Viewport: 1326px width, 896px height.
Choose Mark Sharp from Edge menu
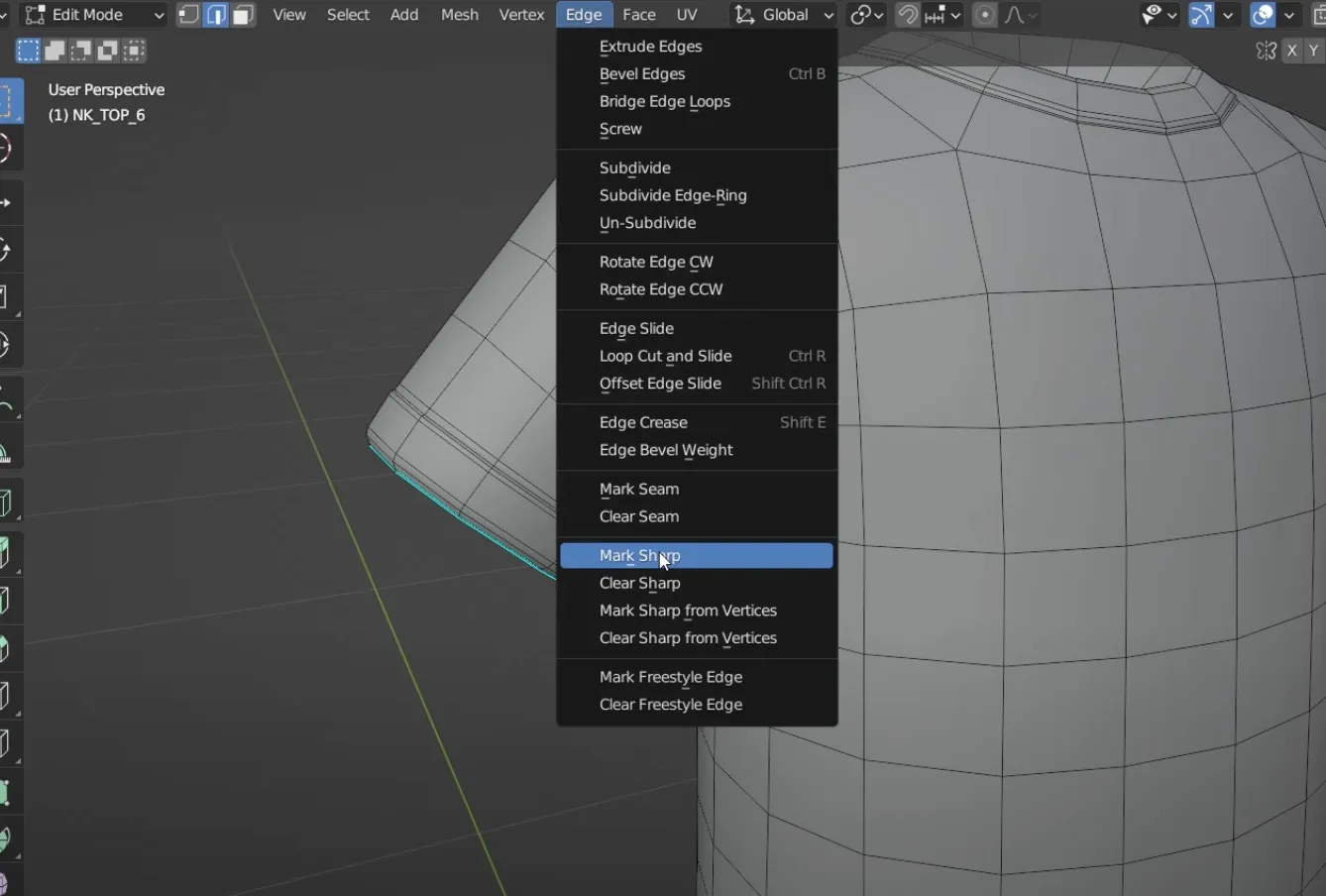point(697,556)
